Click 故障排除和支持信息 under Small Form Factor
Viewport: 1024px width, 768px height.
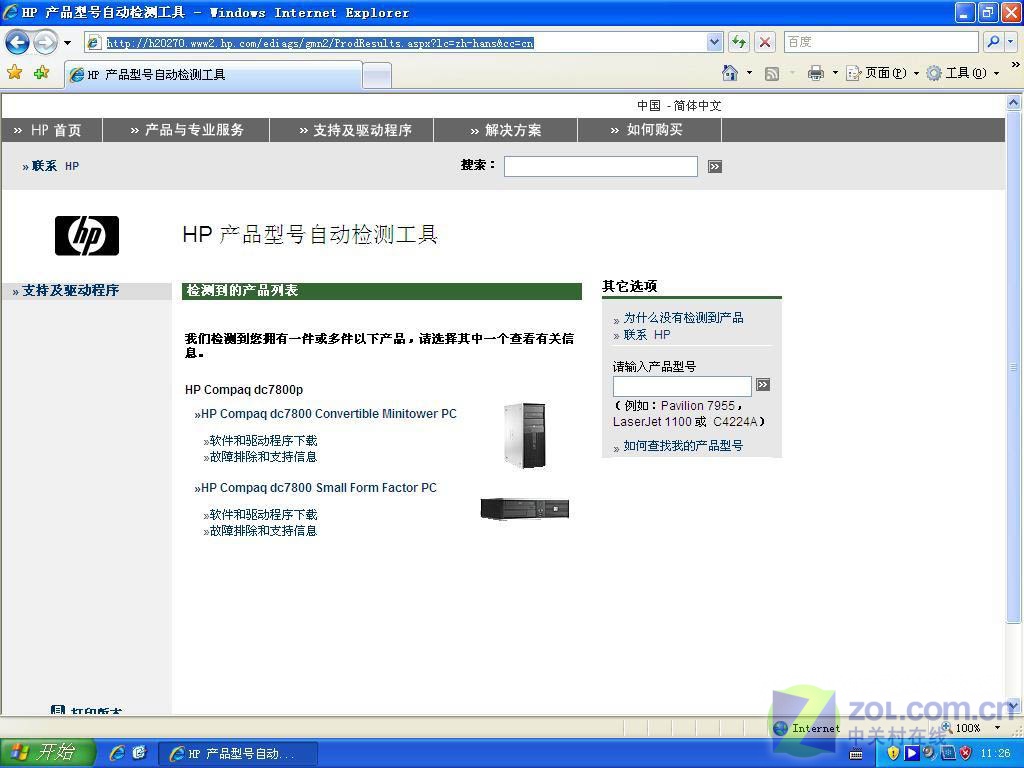260,530
